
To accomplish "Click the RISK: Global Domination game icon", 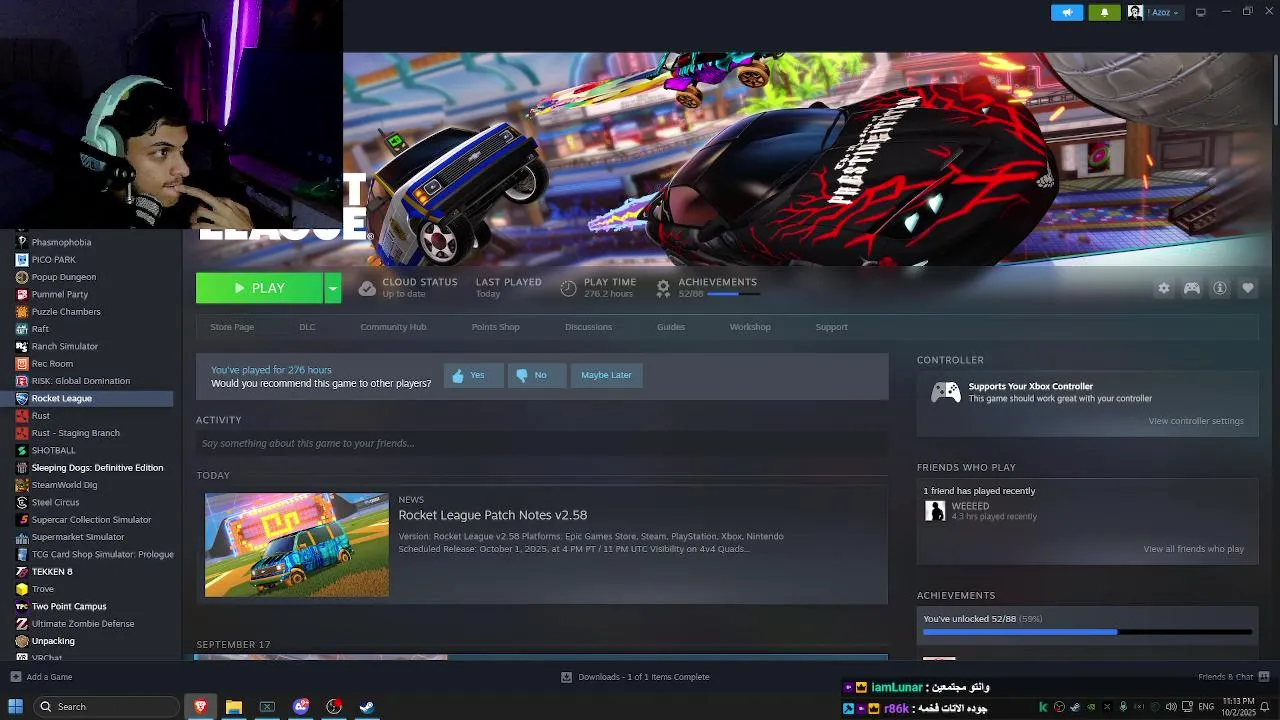I will 22,381.
